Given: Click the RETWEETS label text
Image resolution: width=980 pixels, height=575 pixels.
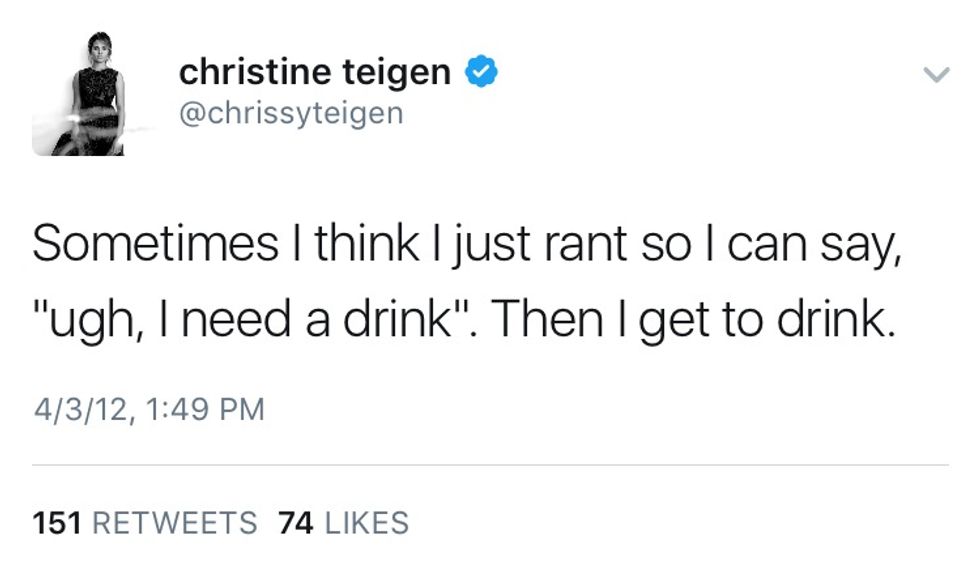Looking at the screenshot, I should (x=174, y=522).
